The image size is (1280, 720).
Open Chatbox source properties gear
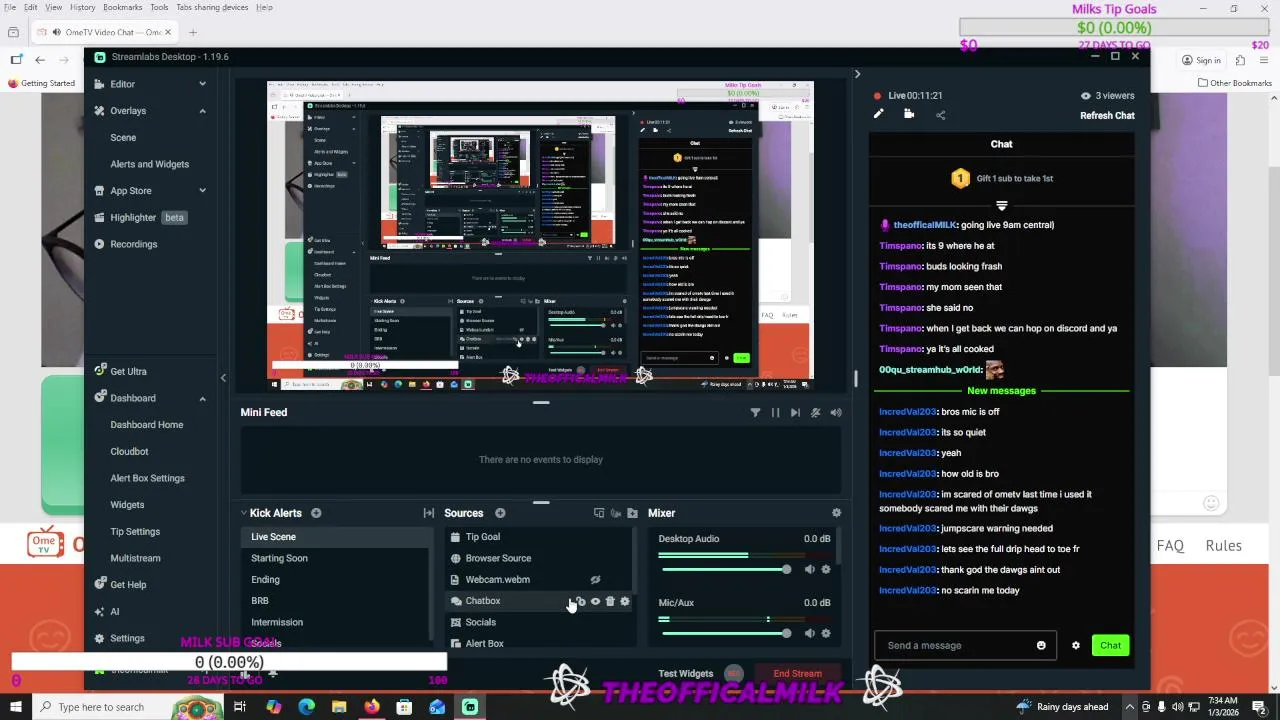point(625,601)
